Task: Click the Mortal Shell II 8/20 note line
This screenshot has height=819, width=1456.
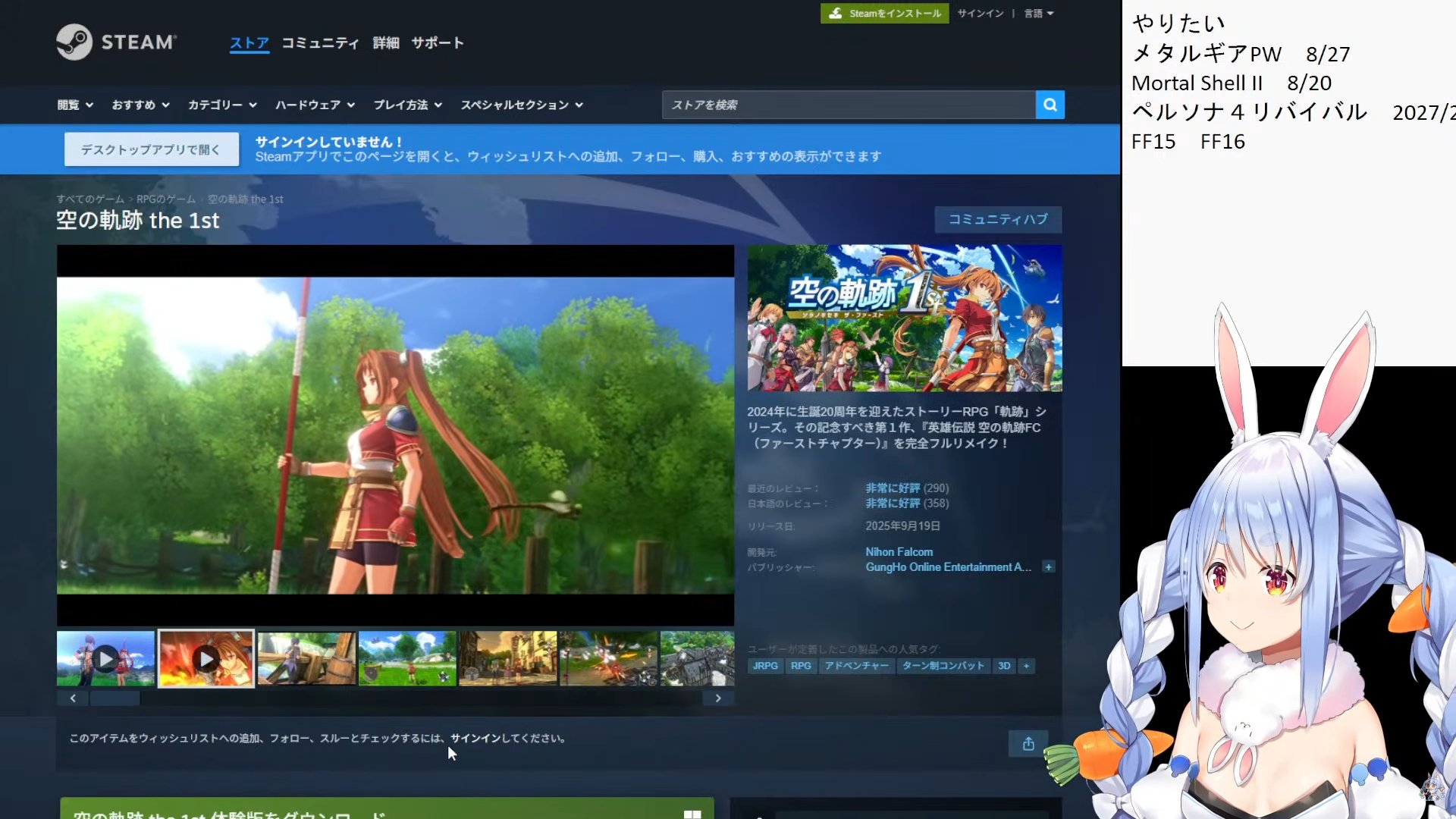Action: click(x=1232, y=83)
